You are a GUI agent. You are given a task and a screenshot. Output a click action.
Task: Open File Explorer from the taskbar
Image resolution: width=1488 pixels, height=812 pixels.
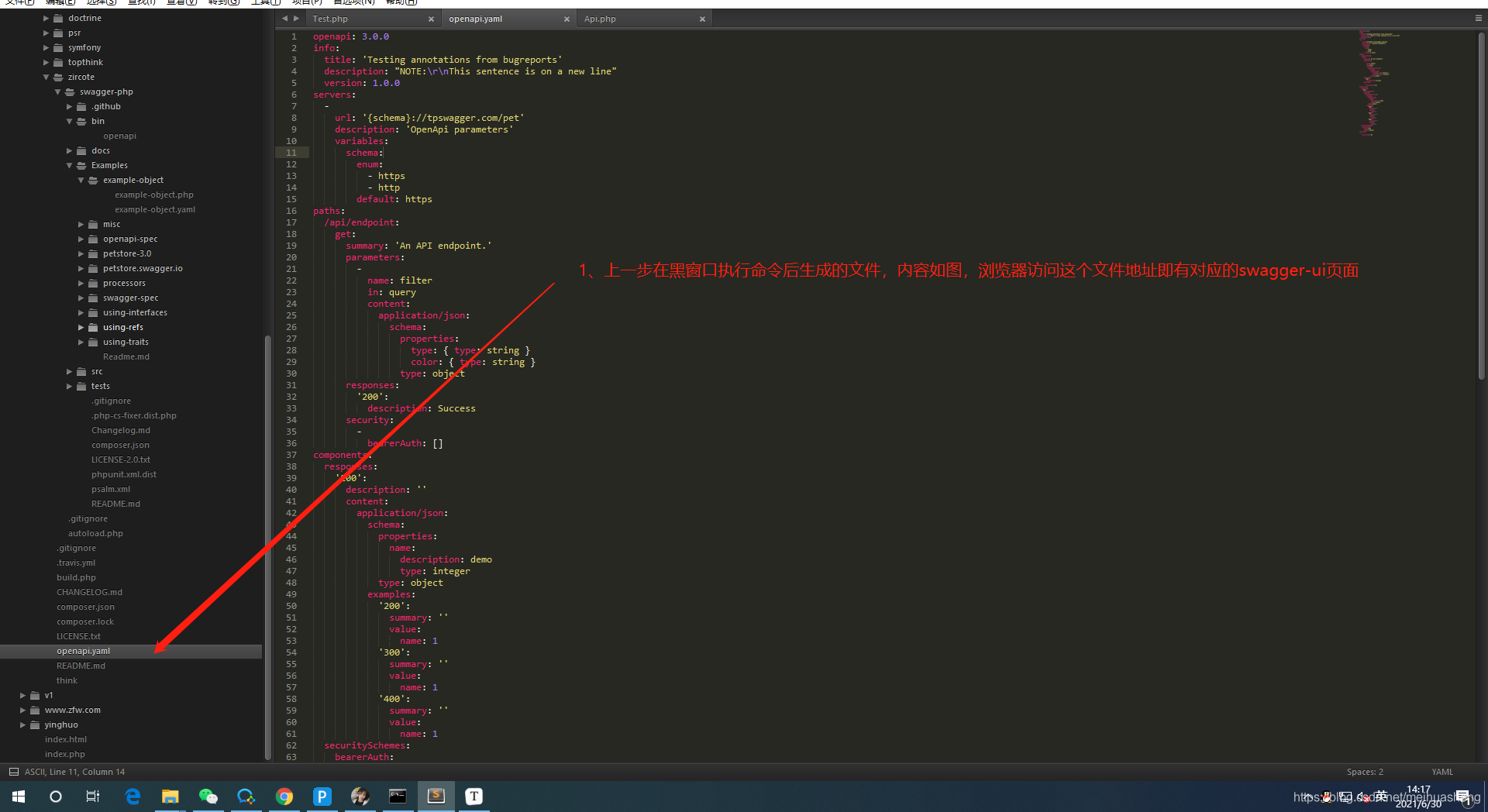coord(170,797)
